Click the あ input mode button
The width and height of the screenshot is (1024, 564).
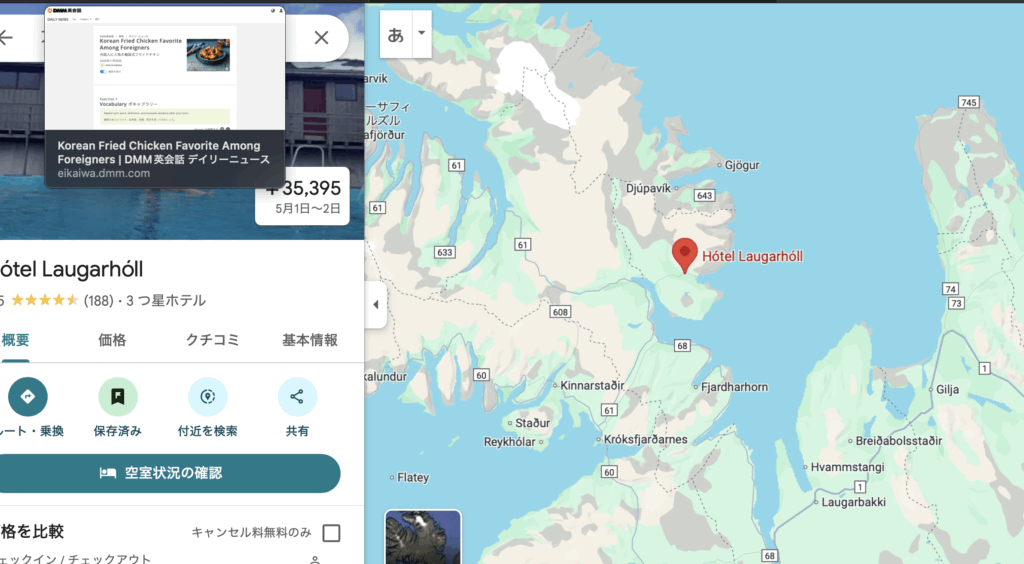[x=396, y=35]
